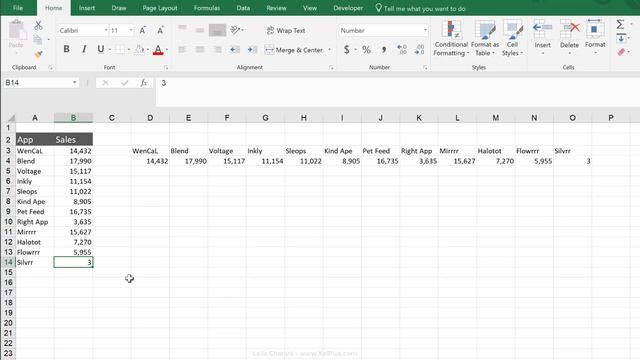Open borders dropdown arrow
Image resolution: width=640 pixels, height=360 pixels.
pyautogui.click(x=129, y=50)
